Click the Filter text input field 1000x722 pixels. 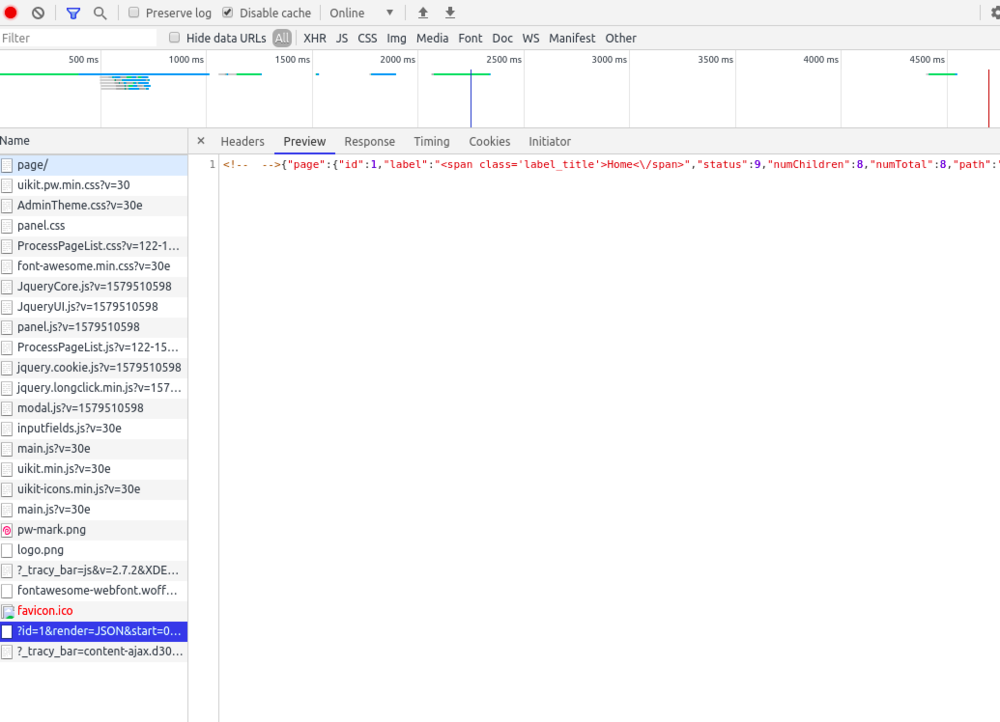coord(78,38)
